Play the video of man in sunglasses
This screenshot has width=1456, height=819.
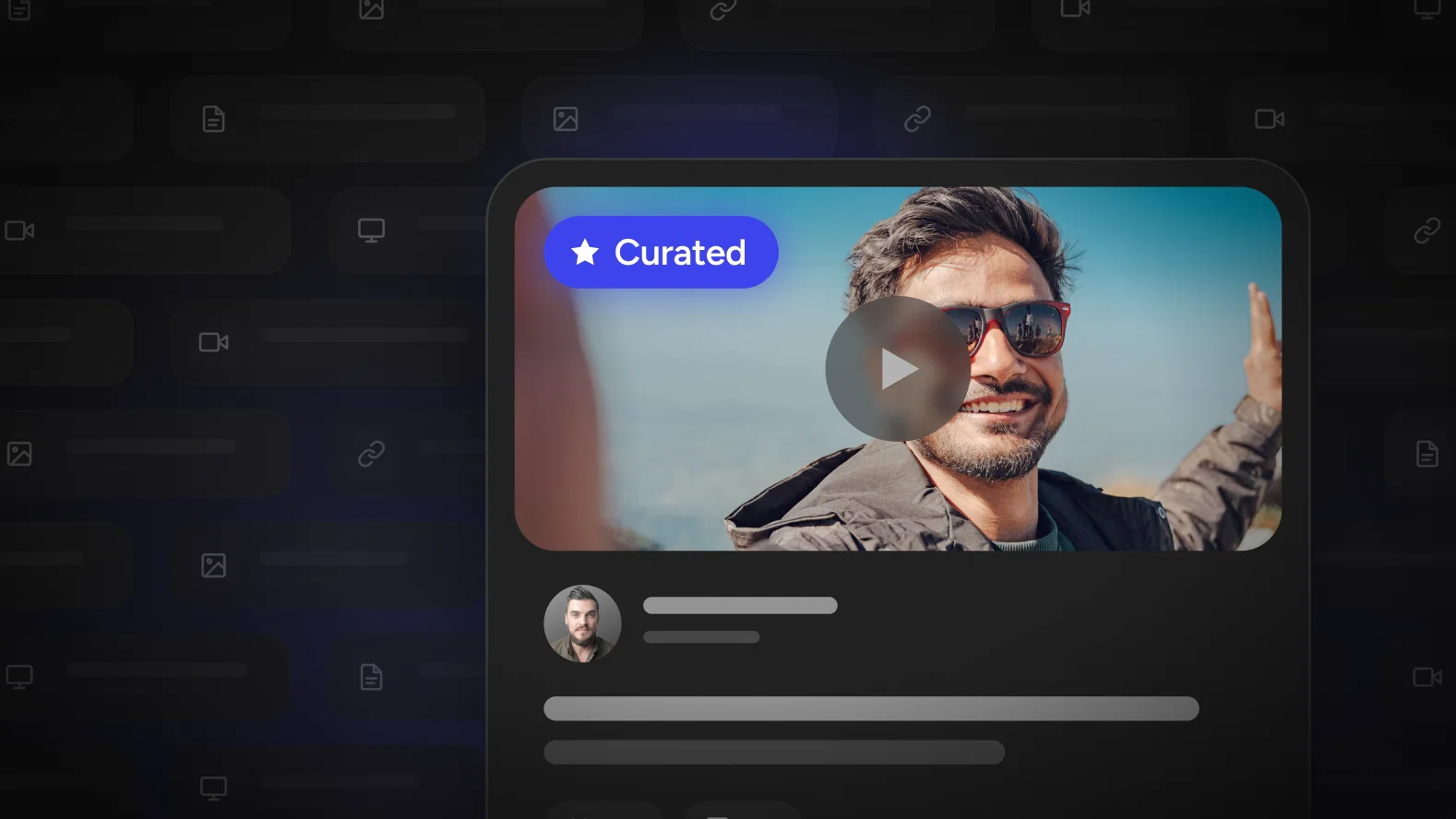click(x=897, y=369)
